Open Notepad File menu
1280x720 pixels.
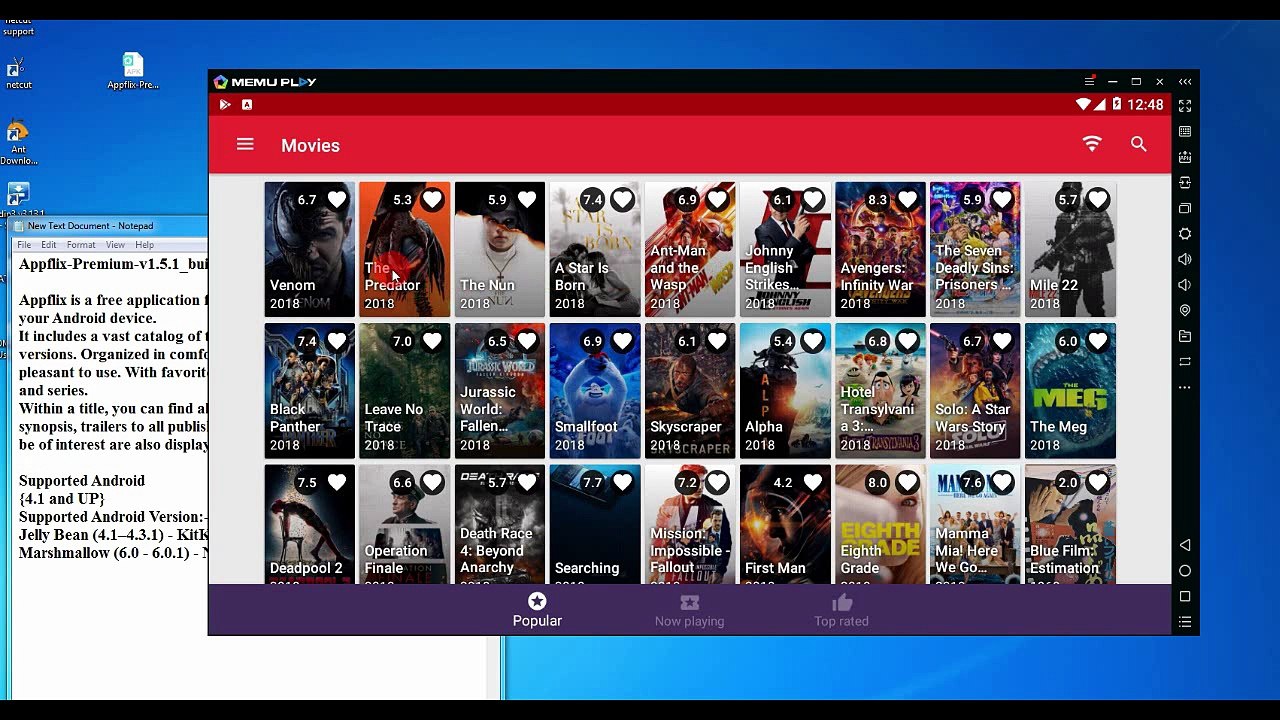[24, 245]
